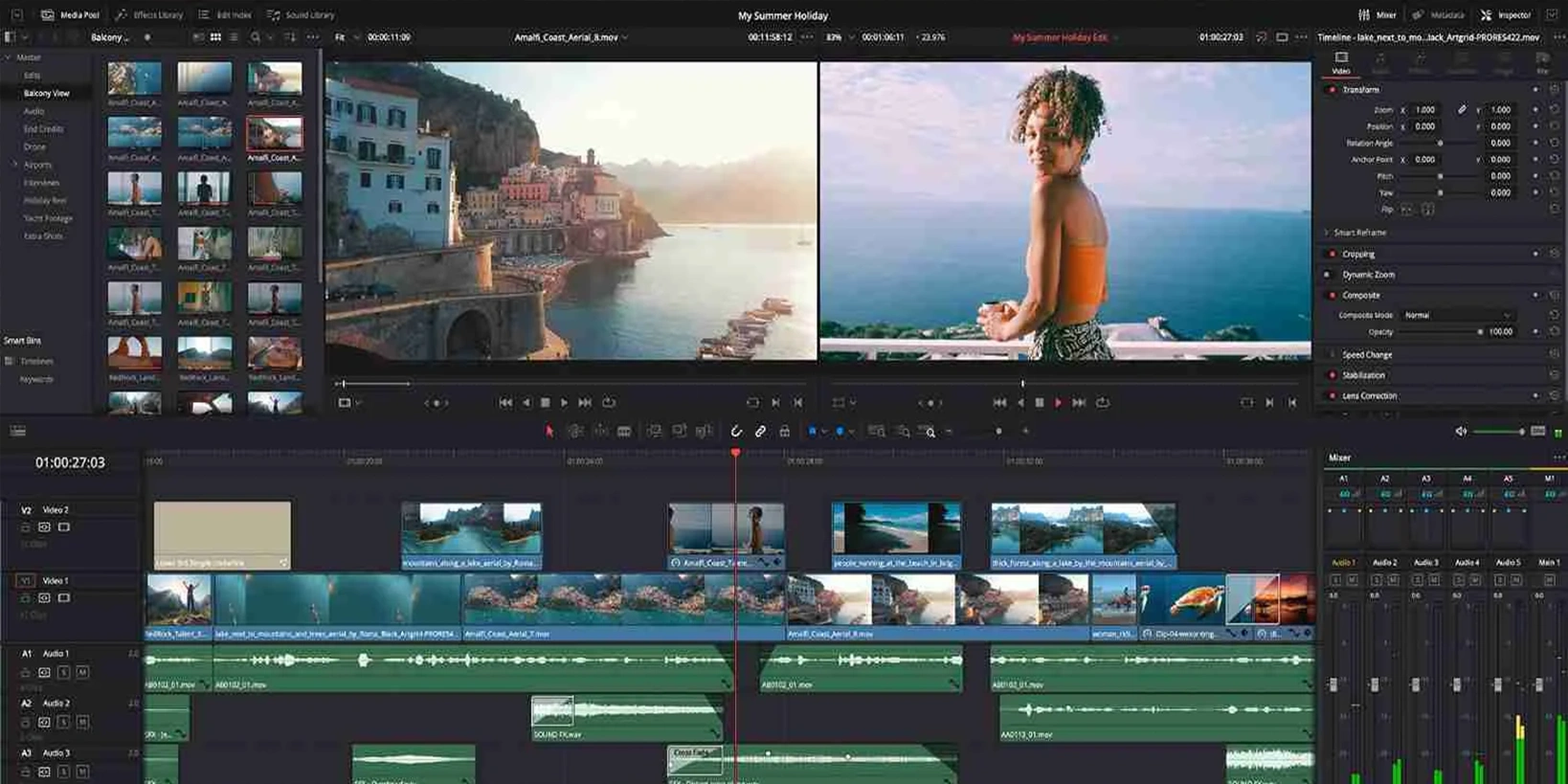This screenshot has width=1568, height=784.
Task: Select the Blade edit mode tool
Action: (624, 432)
